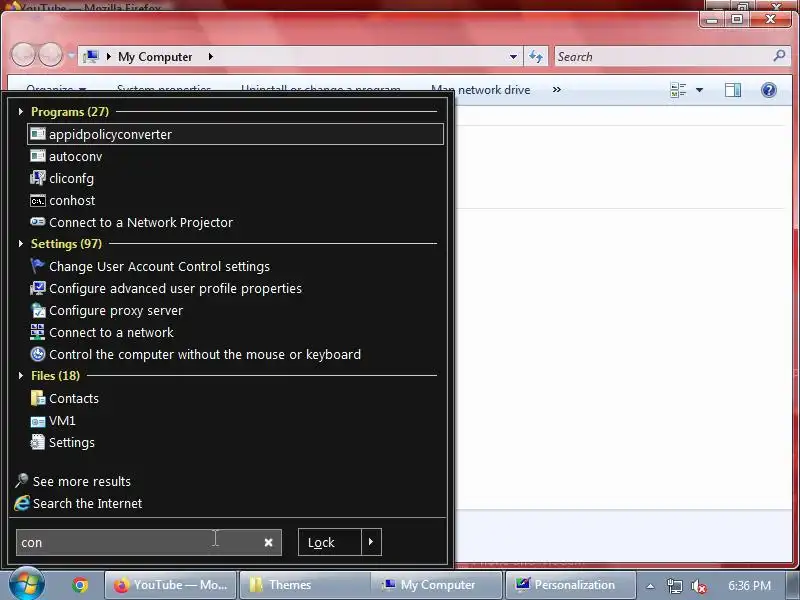800x600 pixels.
Task: Expand the arrow after My Computer breadcrumb
Action: coord(211,57)
